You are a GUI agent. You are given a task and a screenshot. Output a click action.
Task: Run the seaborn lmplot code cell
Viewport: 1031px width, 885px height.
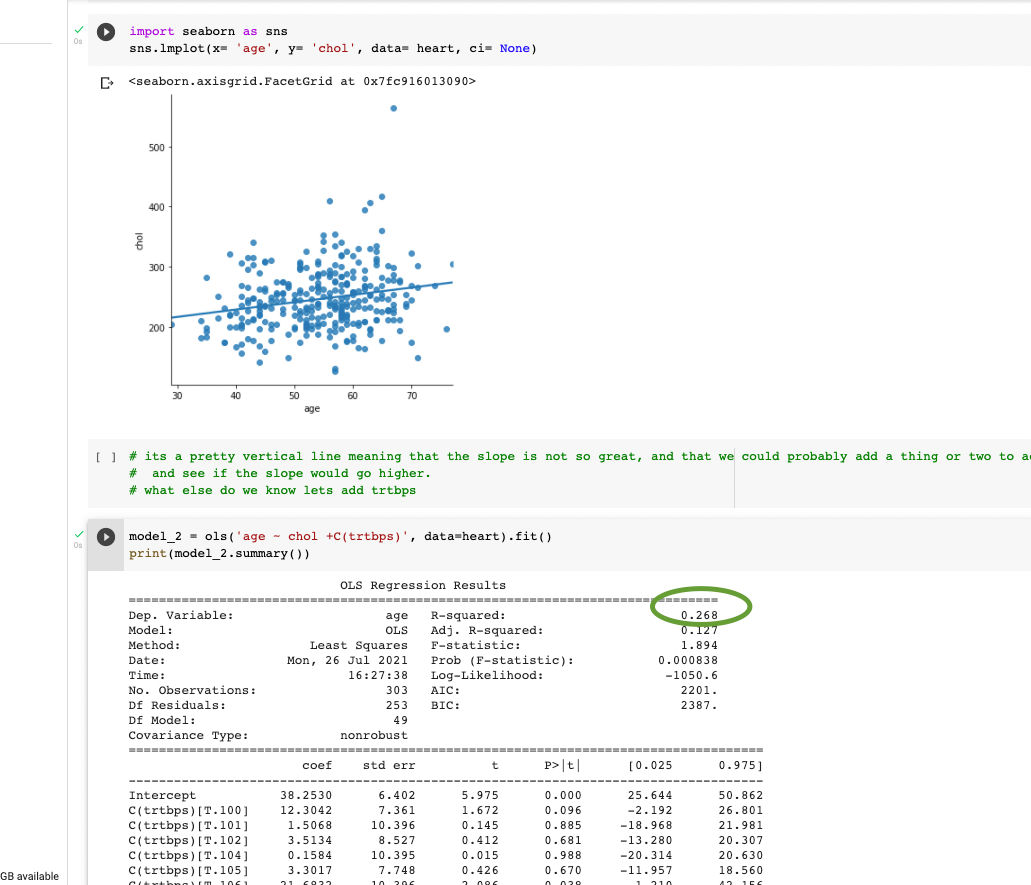coord(106,32)
